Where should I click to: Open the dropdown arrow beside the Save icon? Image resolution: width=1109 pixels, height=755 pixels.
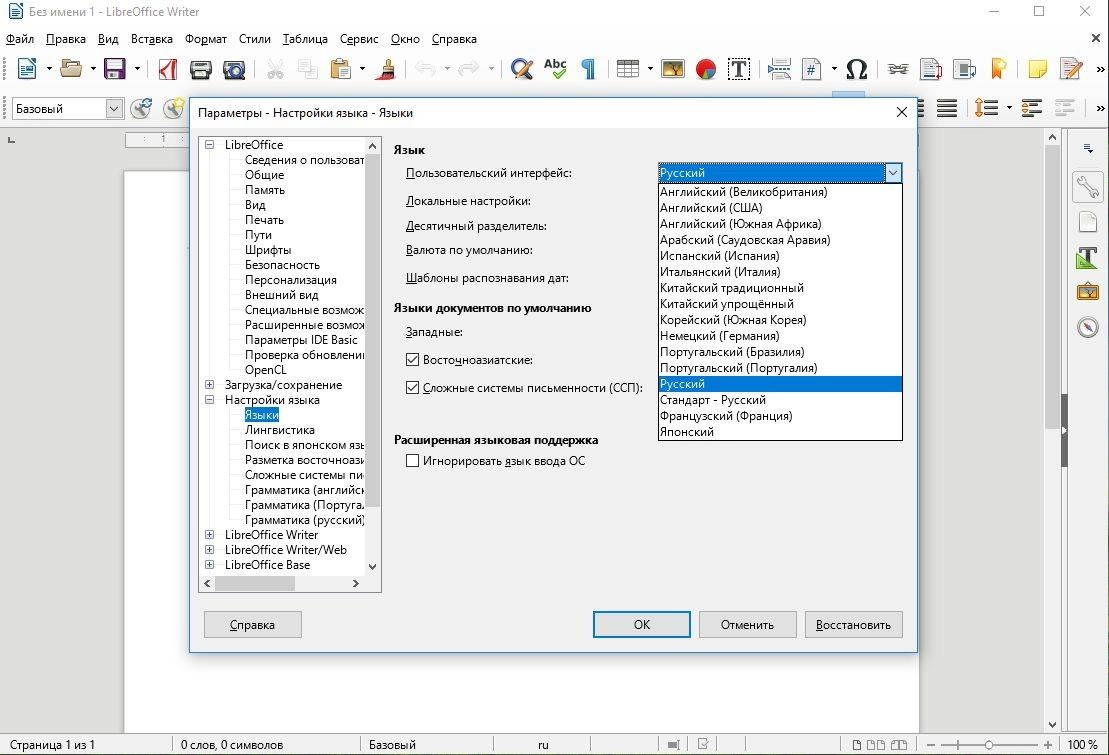tap(137, 69)
